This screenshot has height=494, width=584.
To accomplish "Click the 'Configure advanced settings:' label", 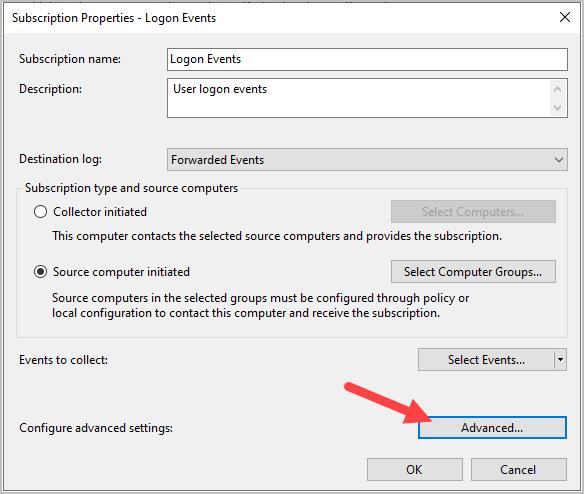I will coord(96,428).
